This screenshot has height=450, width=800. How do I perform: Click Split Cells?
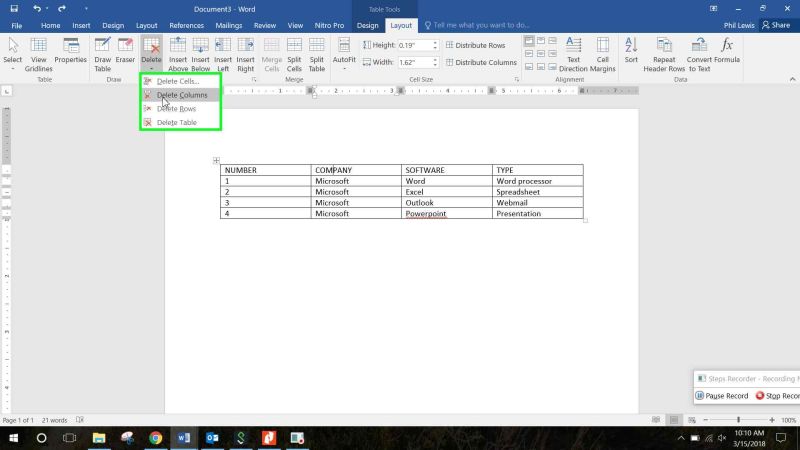tap(294, 54)
